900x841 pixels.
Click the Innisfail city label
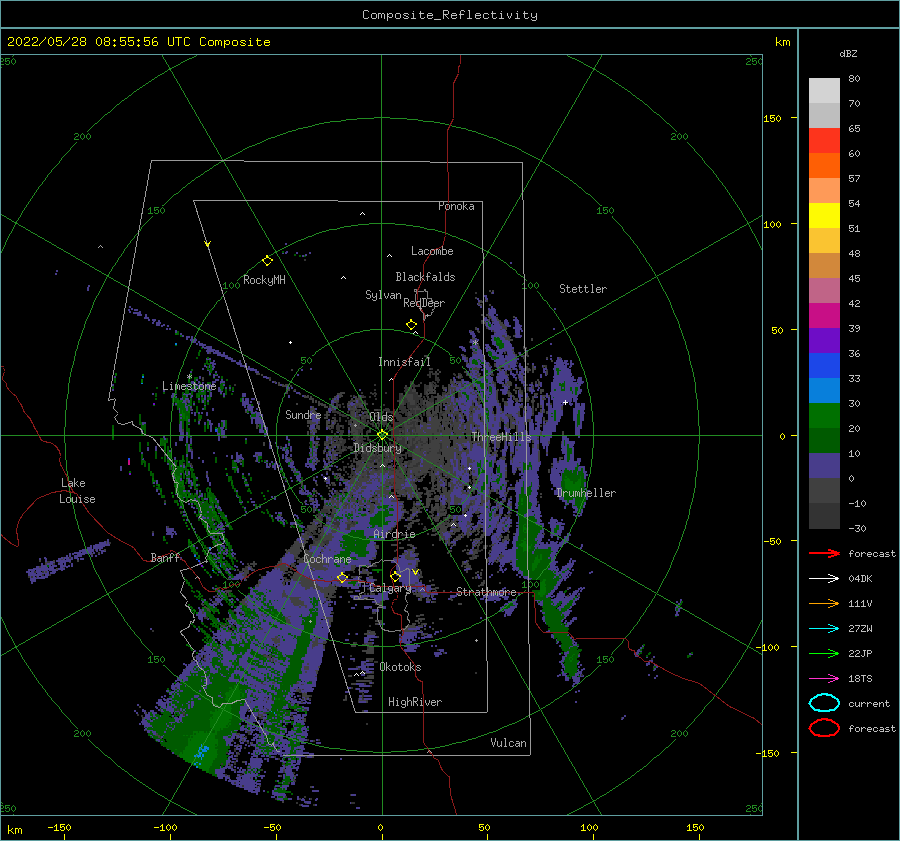pos(404,362)
